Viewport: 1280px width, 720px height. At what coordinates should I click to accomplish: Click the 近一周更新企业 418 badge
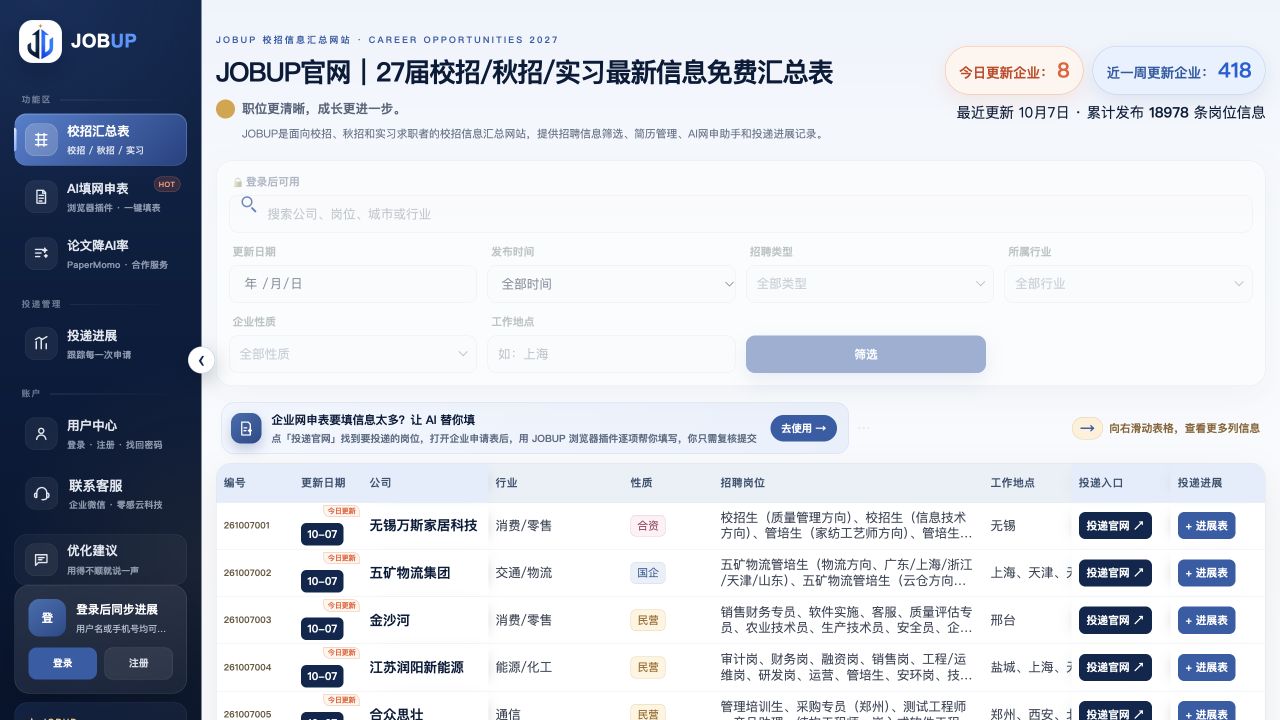pyautogui.click(x=1179, y=71)
